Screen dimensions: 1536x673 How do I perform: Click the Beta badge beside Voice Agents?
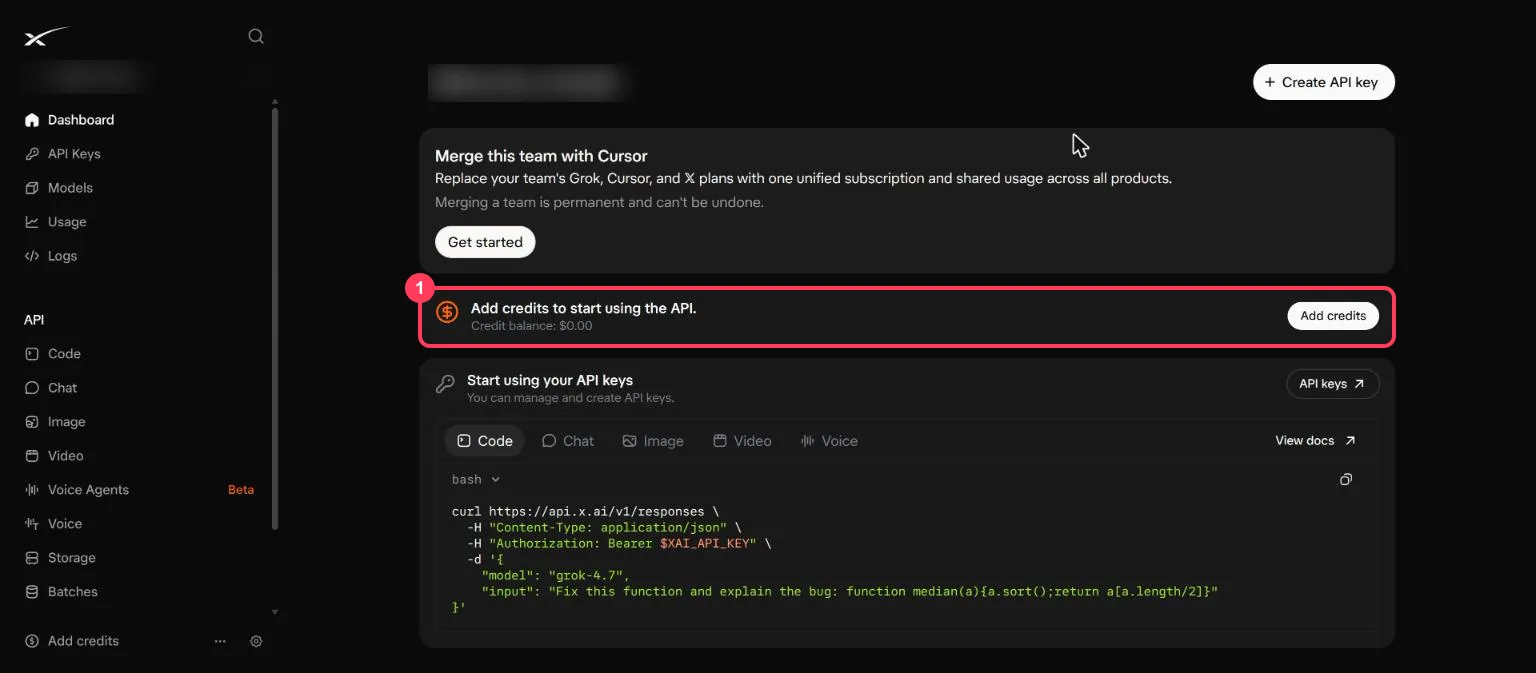(241, 490)
